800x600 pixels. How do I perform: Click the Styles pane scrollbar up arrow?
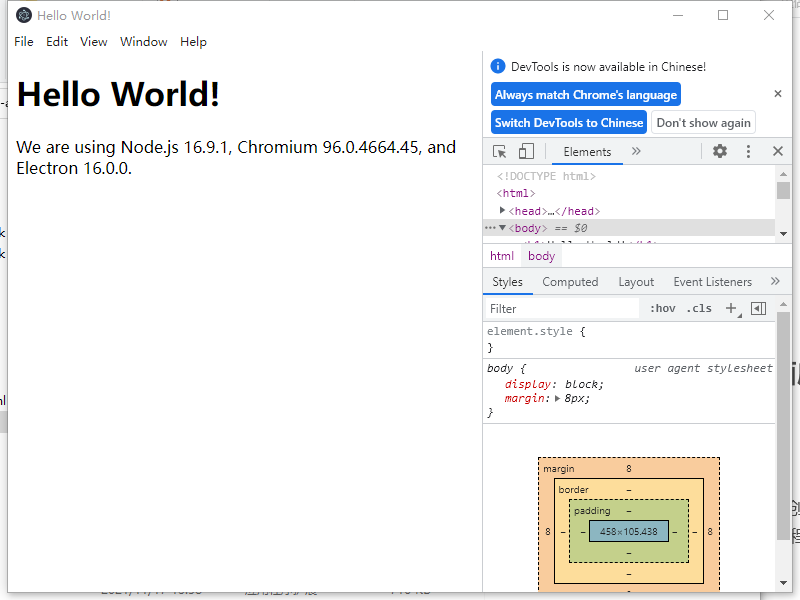click(783, 304)
